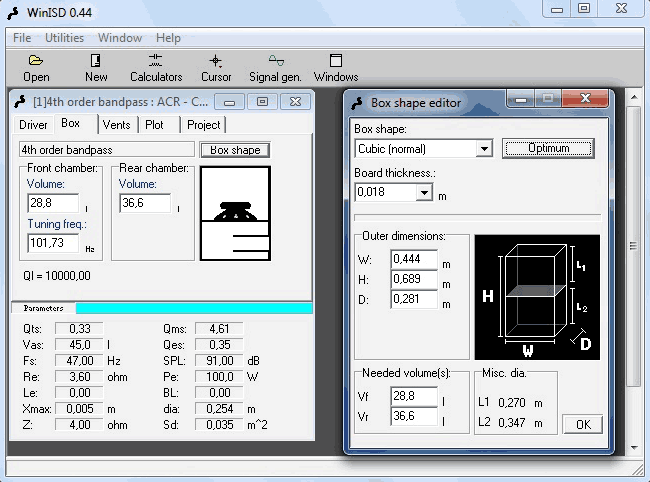Activate the Cursor tool
The height and width of the screenshot is (482, 650).
tap(216, 67)
